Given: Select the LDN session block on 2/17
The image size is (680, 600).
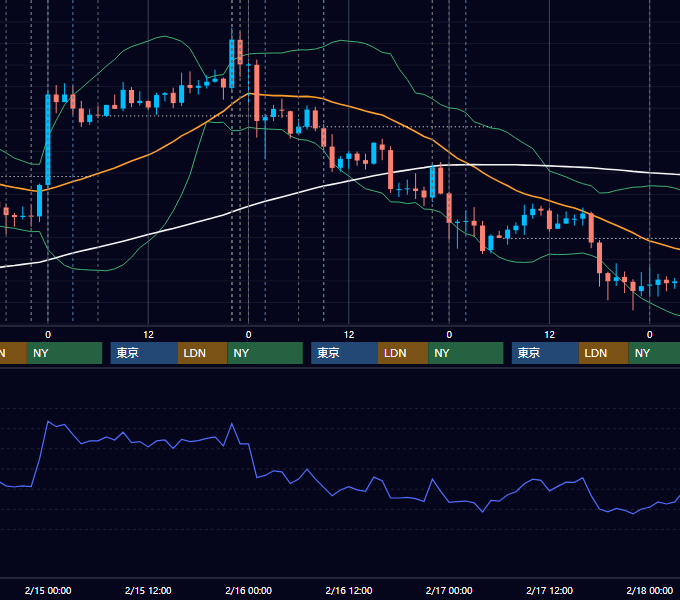Looking at the screenshot, I should click(604, 353).
